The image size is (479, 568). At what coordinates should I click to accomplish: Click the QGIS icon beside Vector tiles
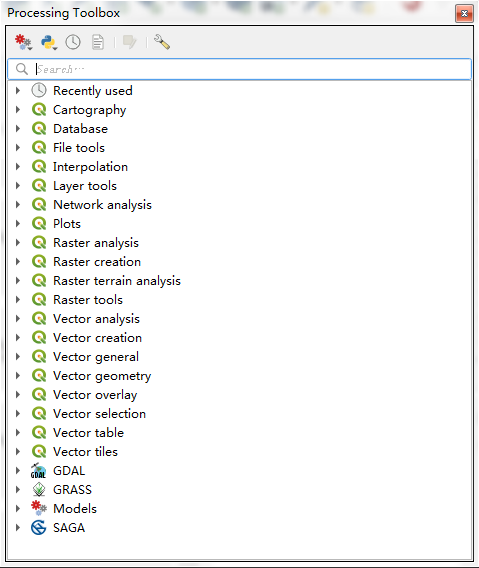point(39,451)
